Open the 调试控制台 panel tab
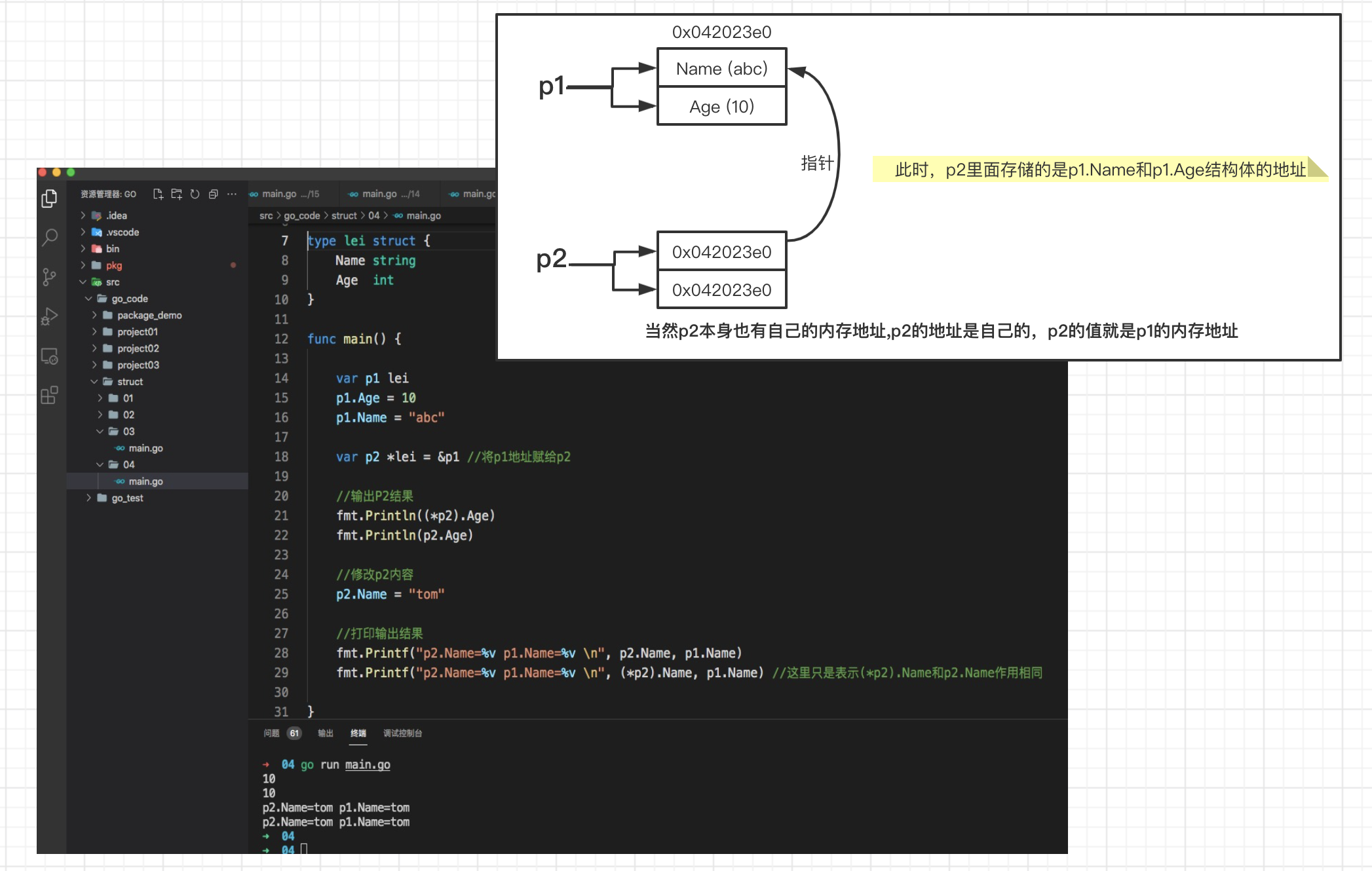Screen dimensions: 1372x871 402,733
